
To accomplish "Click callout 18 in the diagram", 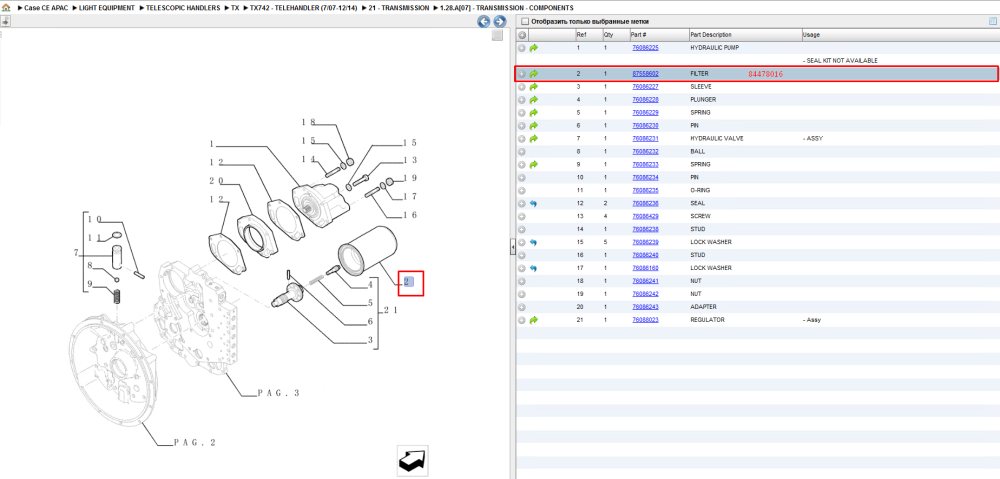I will (309, 121).
